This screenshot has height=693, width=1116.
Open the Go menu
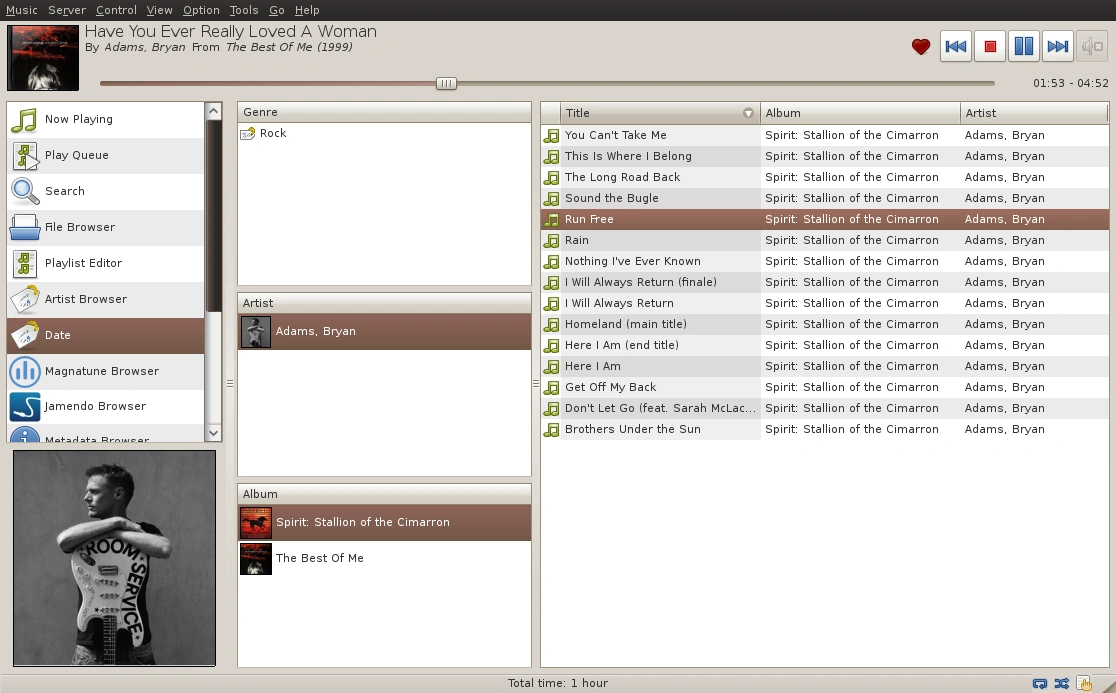click(x=277, y=10)
